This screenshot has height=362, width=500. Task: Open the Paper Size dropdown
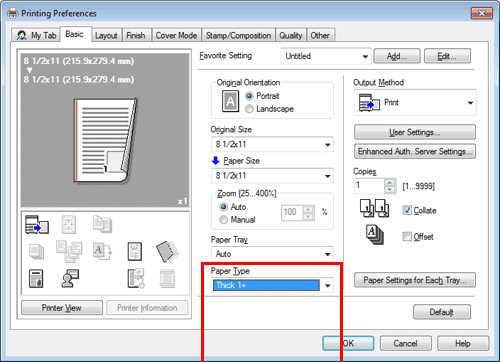pos(272,176)
